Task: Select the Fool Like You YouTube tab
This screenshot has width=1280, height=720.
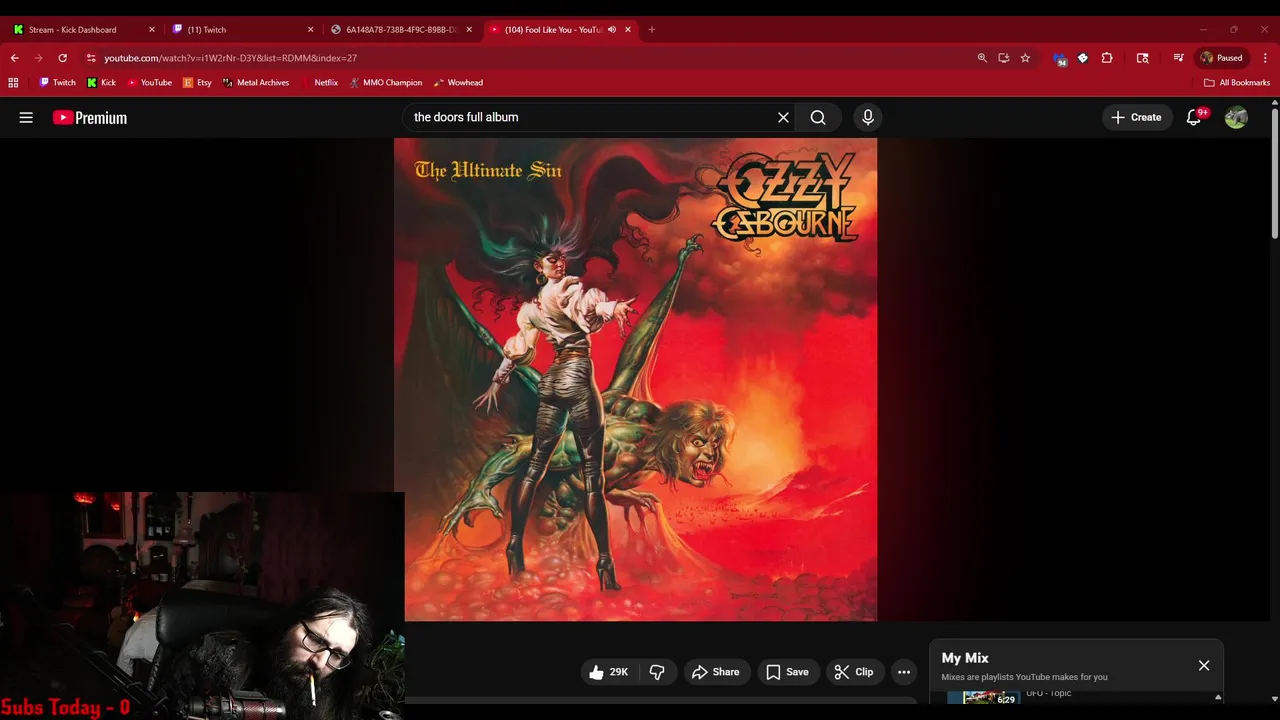Action: tap(560, 29)
